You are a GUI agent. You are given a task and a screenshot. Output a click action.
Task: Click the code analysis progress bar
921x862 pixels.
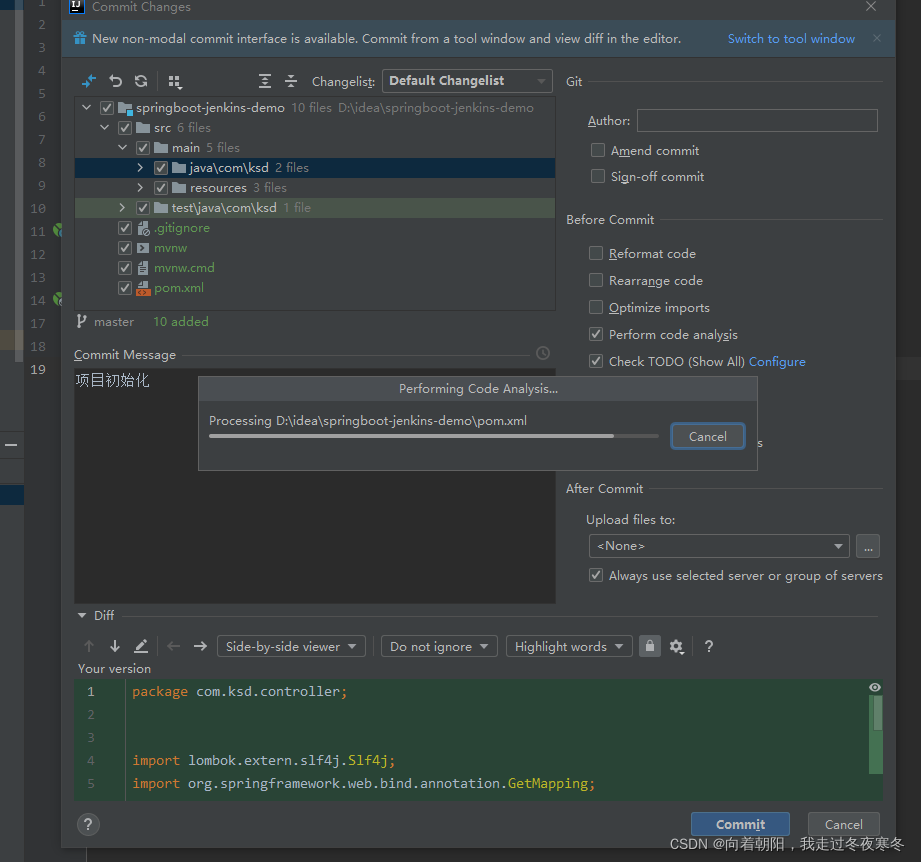point(433,436)
